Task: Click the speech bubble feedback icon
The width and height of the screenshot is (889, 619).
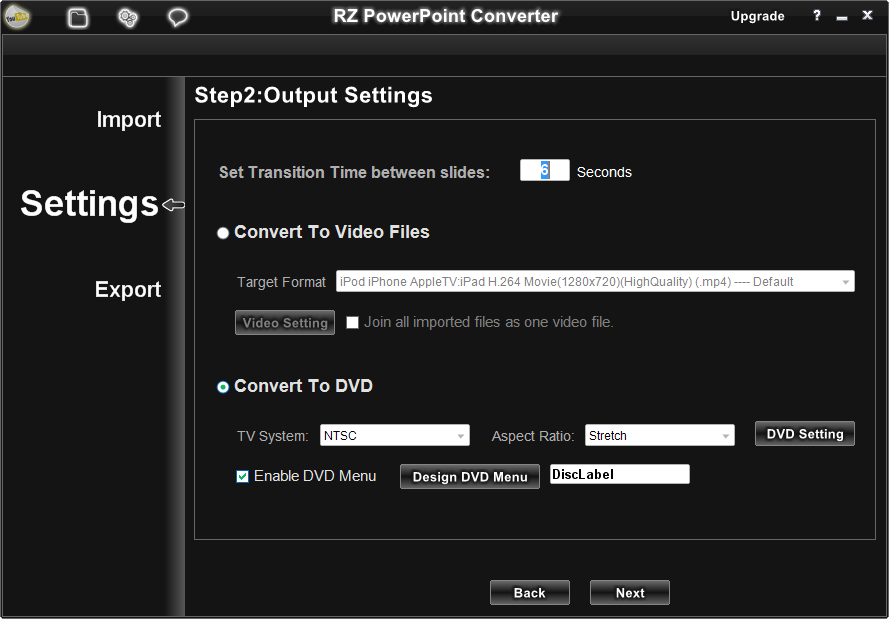Action: tap(178, 17)
